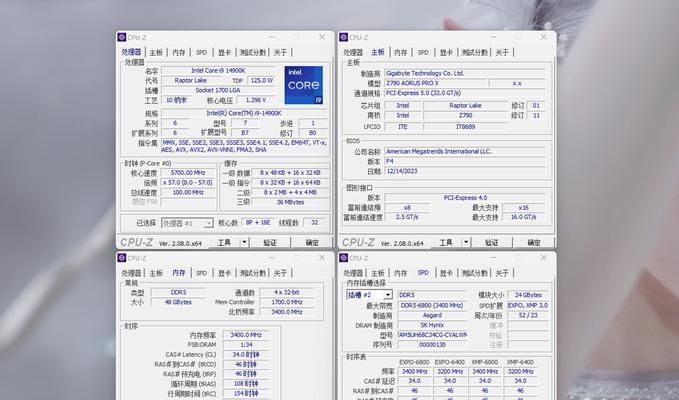The image size is (679, 400).
Task: Switch to 主板 tab in processor window
Action: pos(156,52)
